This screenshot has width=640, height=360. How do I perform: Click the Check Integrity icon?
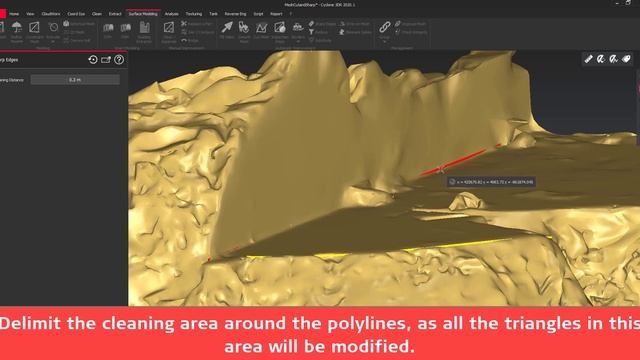pyautogui.click(x=398, y=32)
